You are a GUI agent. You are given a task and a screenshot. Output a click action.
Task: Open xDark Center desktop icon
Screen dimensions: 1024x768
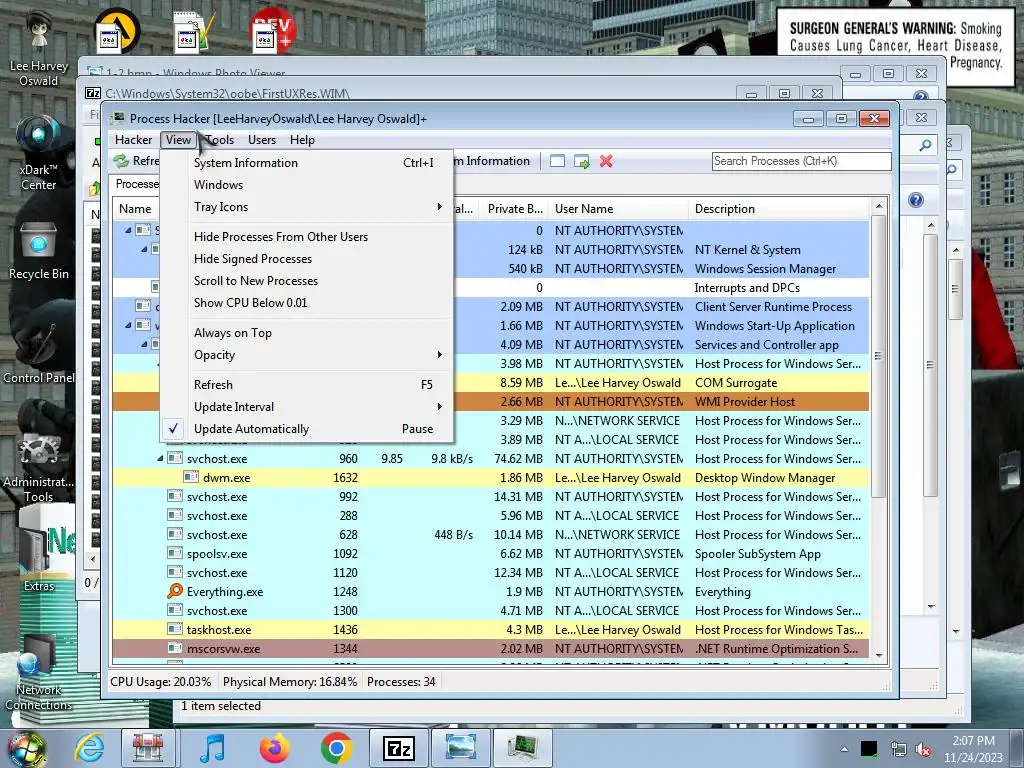[x=39, y=153]
